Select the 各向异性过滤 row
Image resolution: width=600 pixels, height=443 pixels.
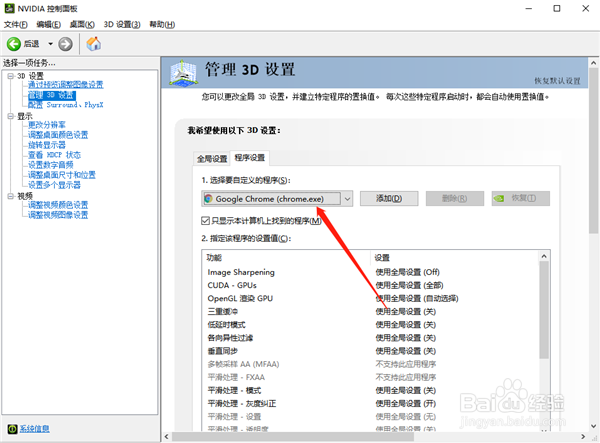pos(370,338)
